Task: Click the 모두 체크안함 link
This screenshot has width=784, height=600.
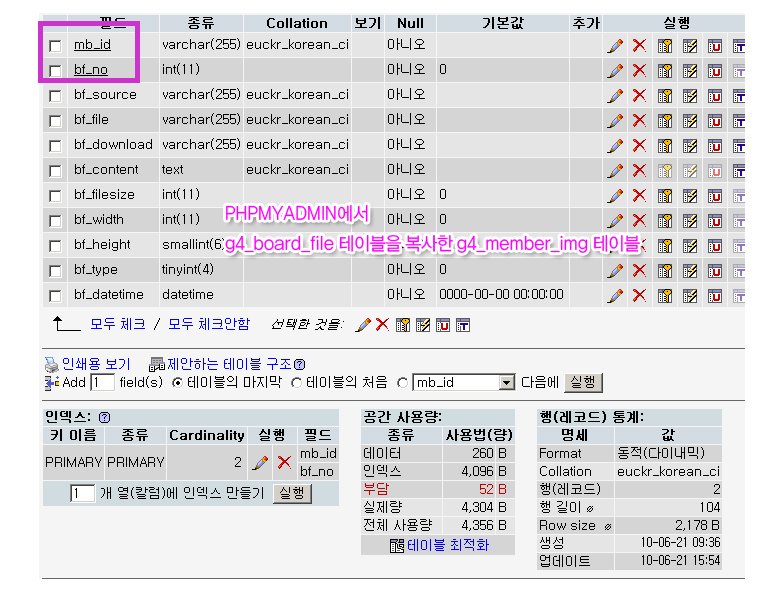Action: [x=209, y=324]
